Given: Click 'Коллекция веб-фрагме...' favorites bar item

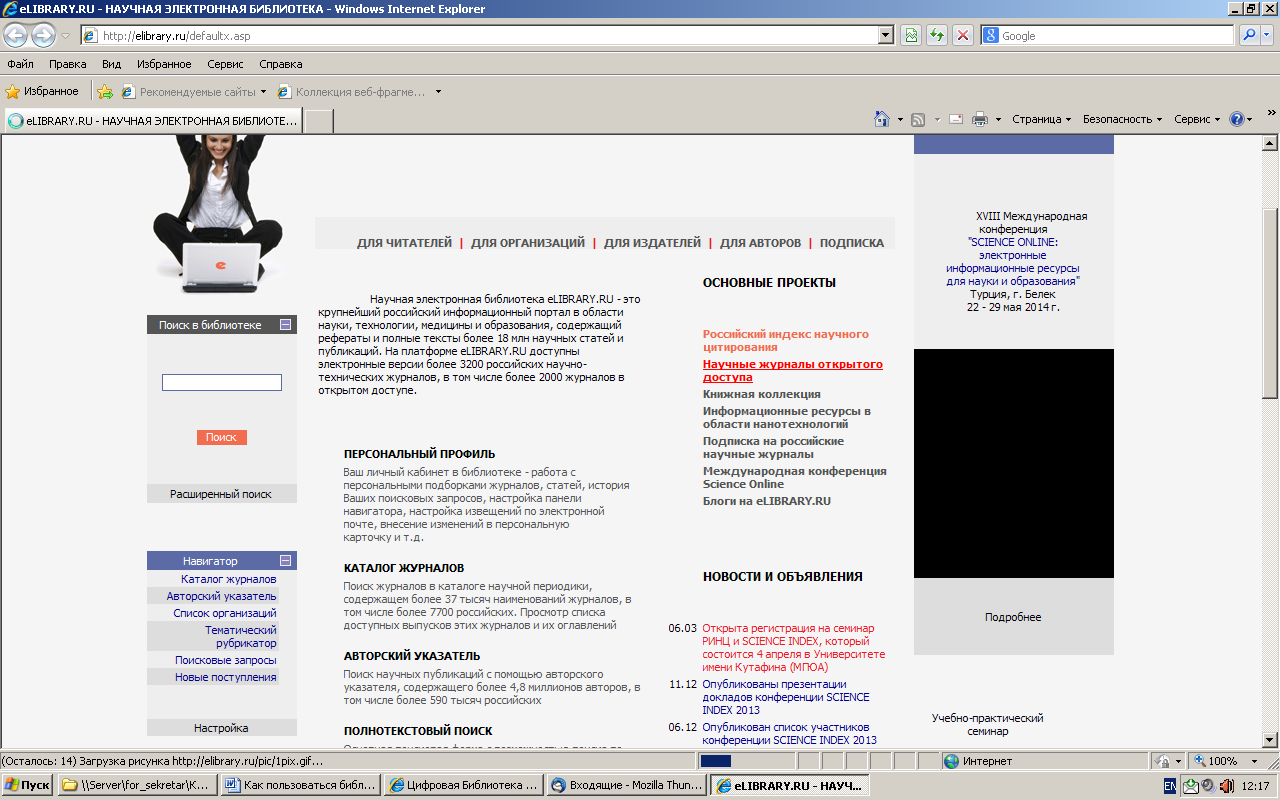Looking at the screenshot, I should (360, 91).
